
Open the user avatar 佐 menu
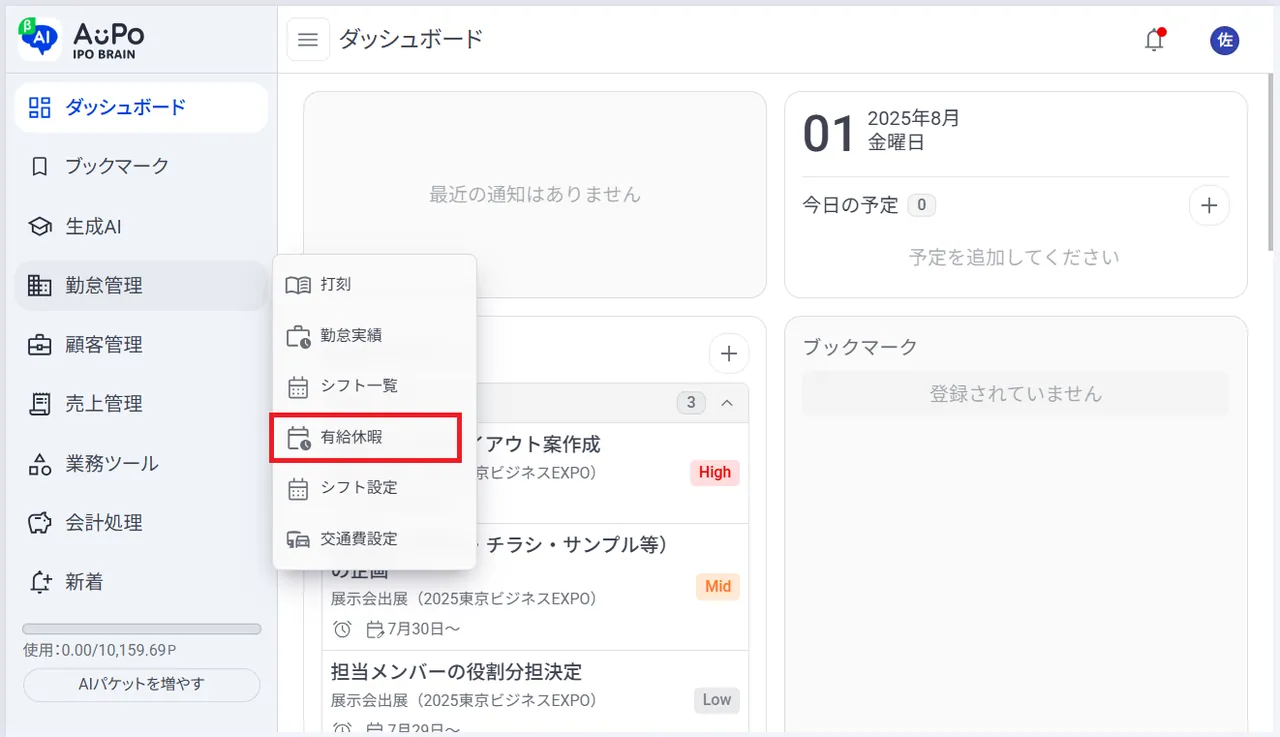pyautogui.click(x=1224, y=40)
